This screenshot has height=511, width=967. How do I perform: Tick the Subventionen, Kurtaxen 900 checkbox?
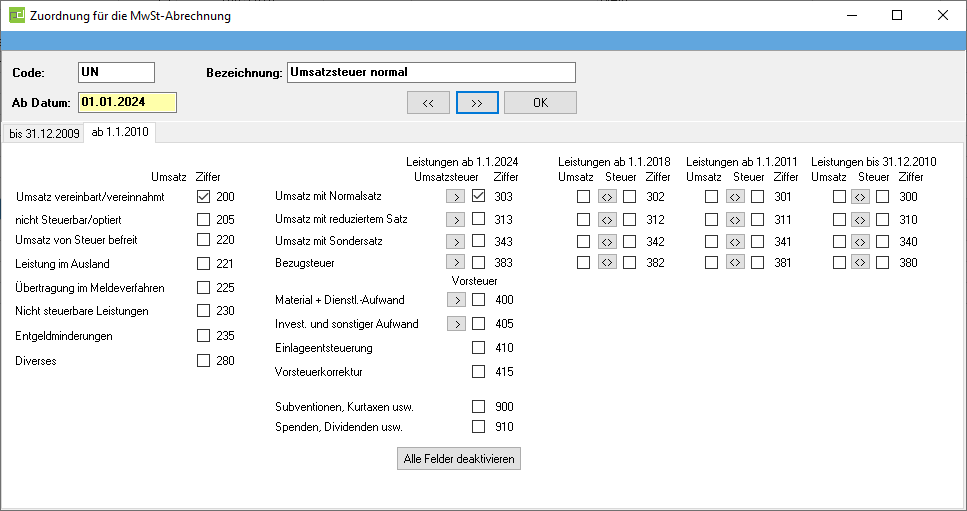click(x=478, y=407)
